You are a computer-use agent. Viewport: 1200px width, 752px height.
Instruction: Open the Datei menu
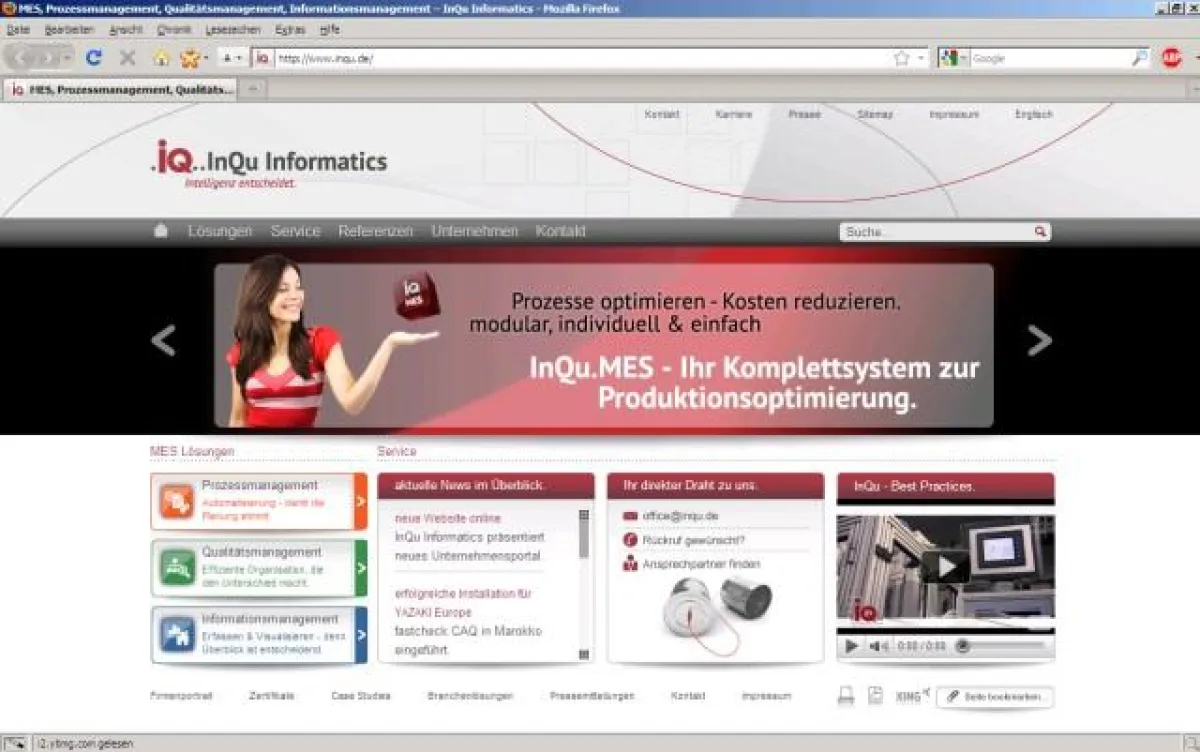click(18, 30)
